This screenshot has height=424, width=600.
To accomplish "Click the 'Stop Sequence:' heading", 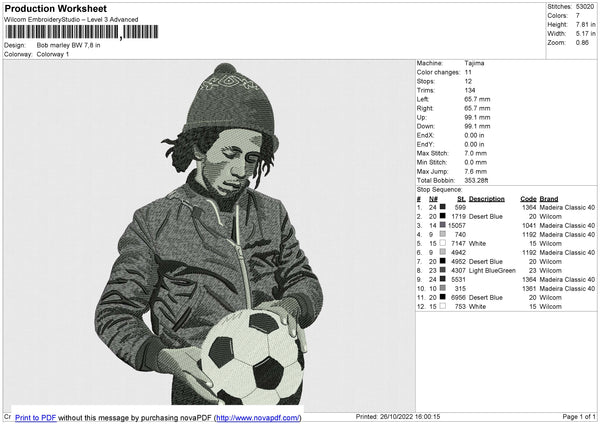I will 439,189.
